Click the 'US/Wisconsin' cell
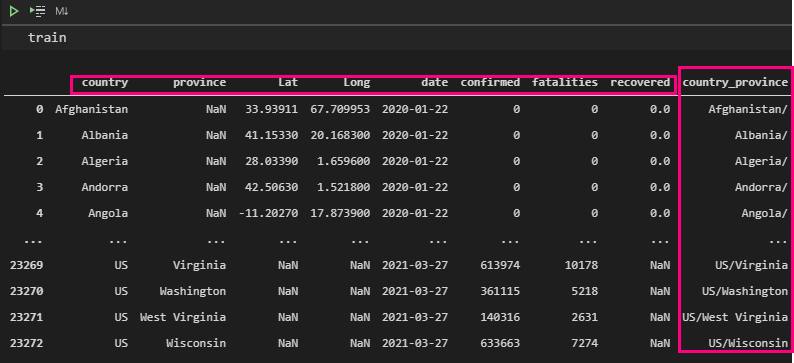794x363 pixels. [748, 343]
